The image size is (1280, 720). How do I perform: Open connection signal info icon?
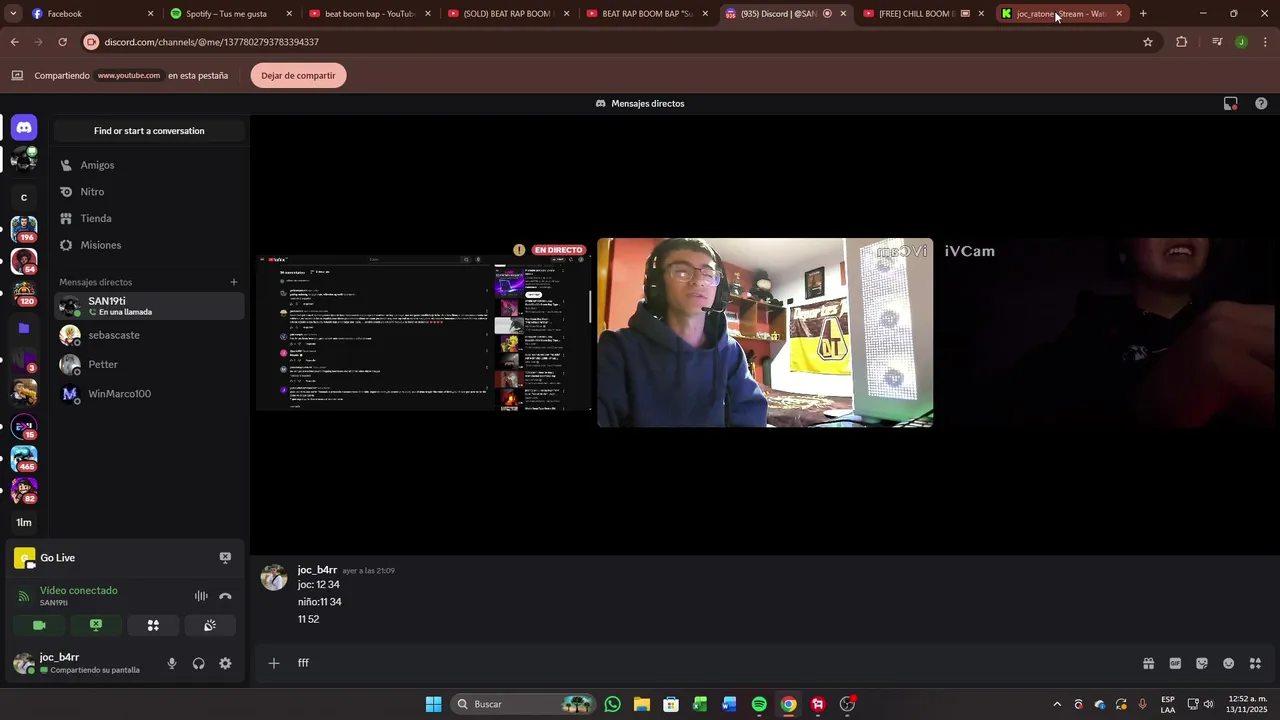point(24,596)
